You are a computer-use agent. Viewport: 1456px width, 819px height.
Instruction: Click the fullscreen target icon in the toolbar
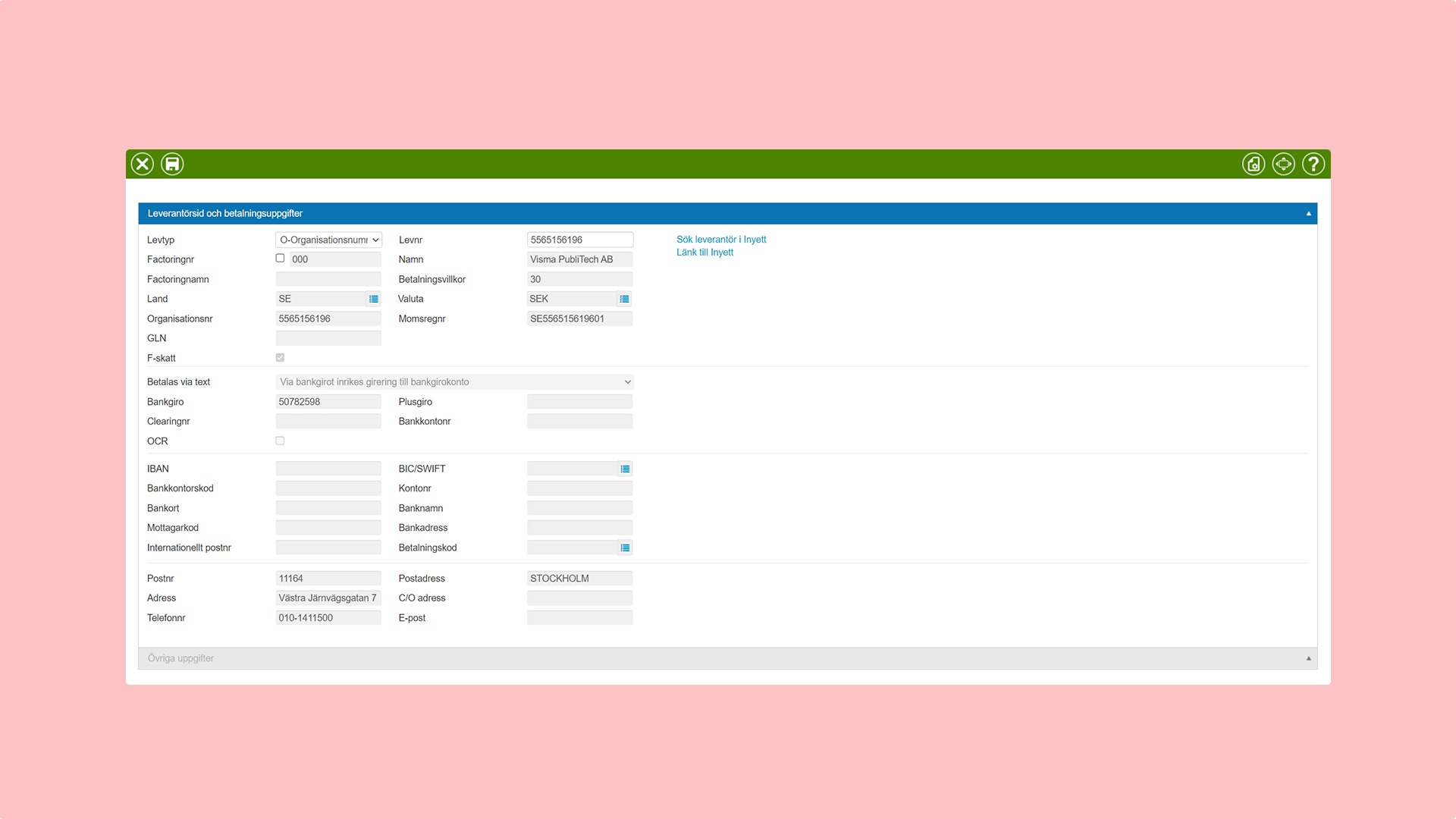(x=1283, y=164)
